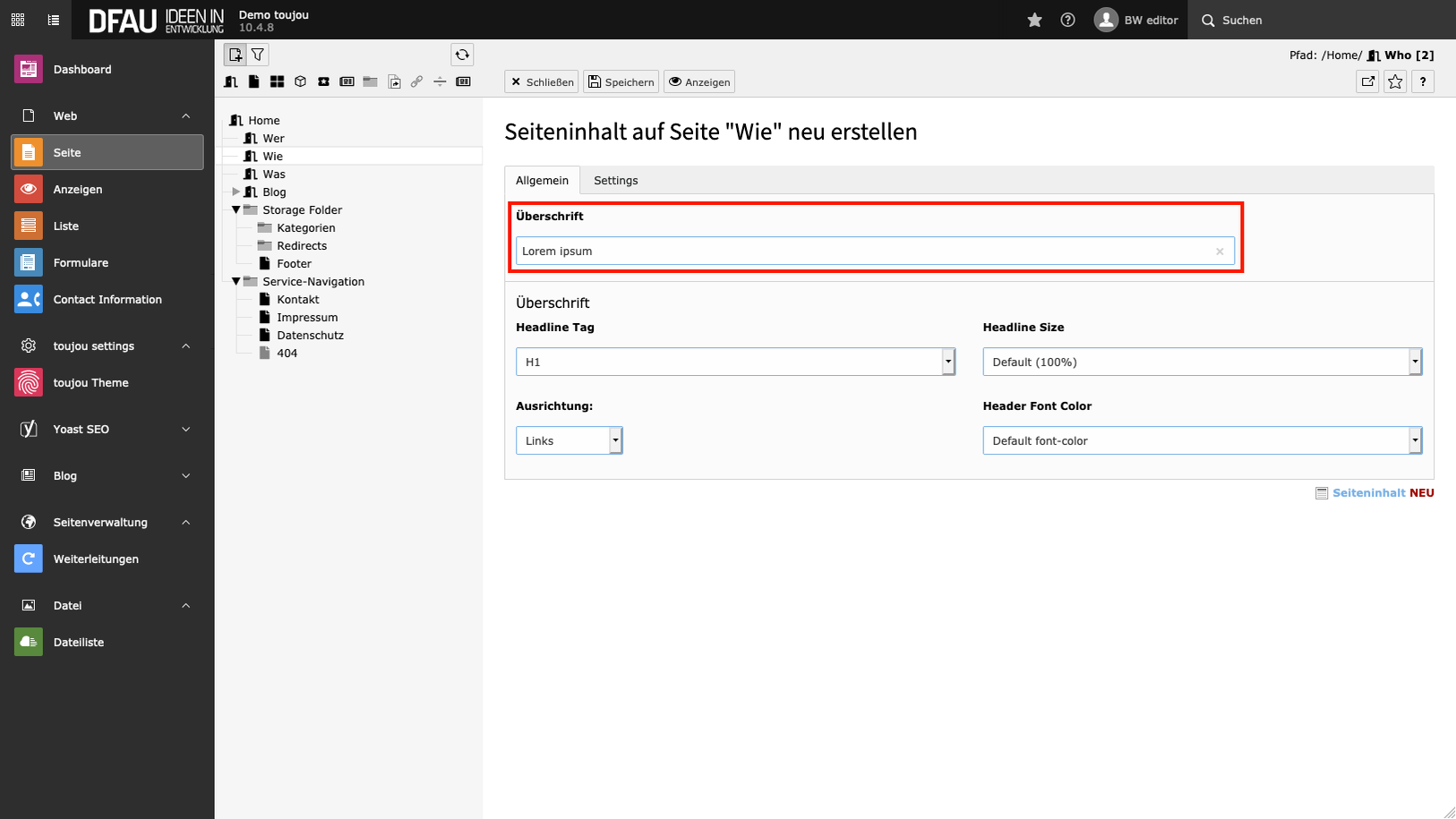Open the Headline Size dropdown
This screenshot has height=819, width=1456.
point(1202,362)
